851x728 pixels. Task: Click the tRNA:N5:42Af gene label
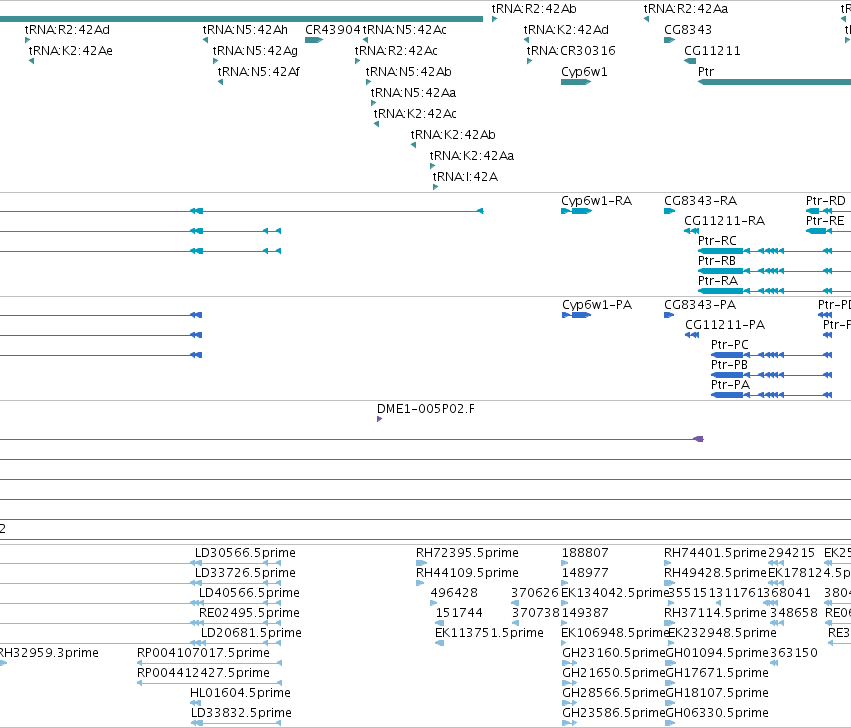[259, 72]
